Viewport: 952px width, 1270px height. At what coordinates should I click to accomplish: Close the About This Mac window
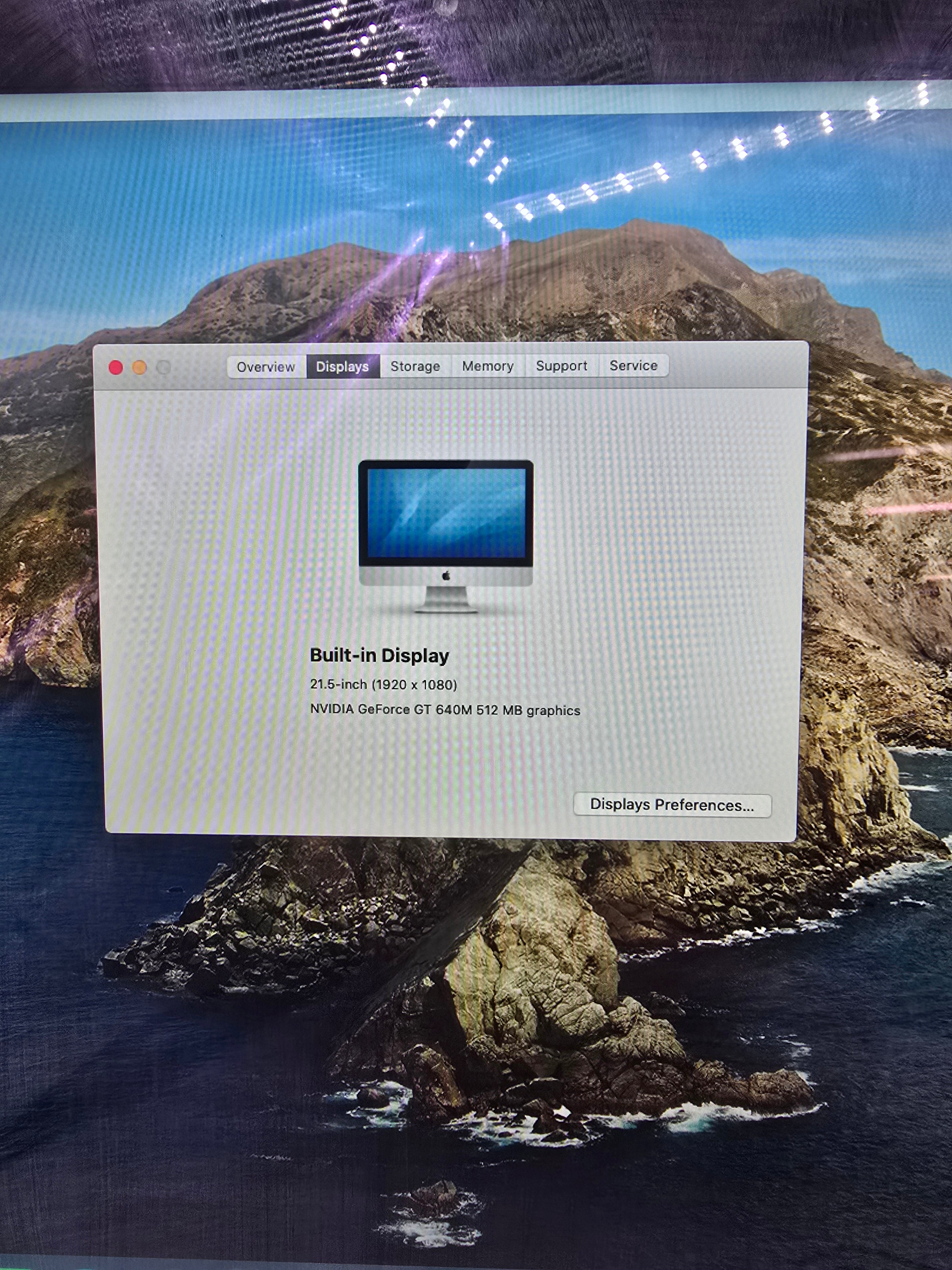click(116, 367)
